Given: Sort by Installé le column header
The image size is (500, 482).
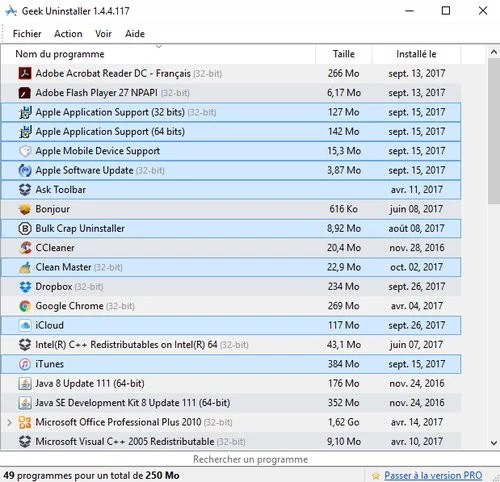Looking at the screenshot, I should [416, 54].
